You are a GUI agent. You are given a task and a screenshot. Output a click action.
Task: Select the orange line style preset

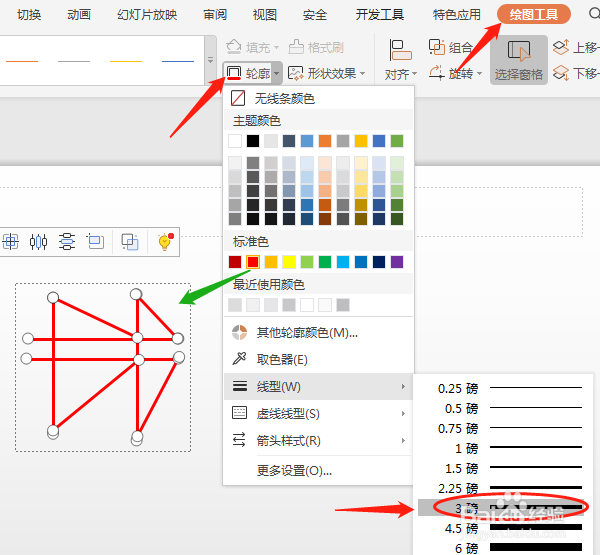pos(22,61)
